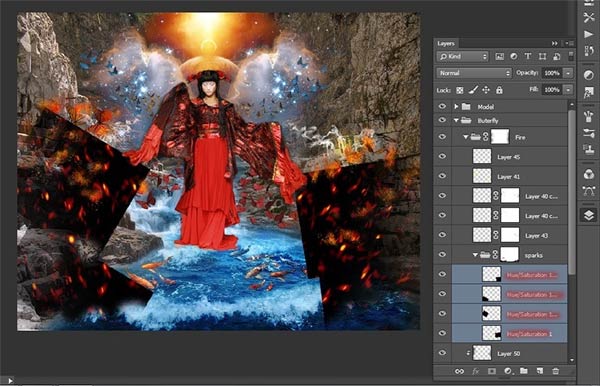
Task: Click the delete layer trash icon
Action: coord(556,371)
